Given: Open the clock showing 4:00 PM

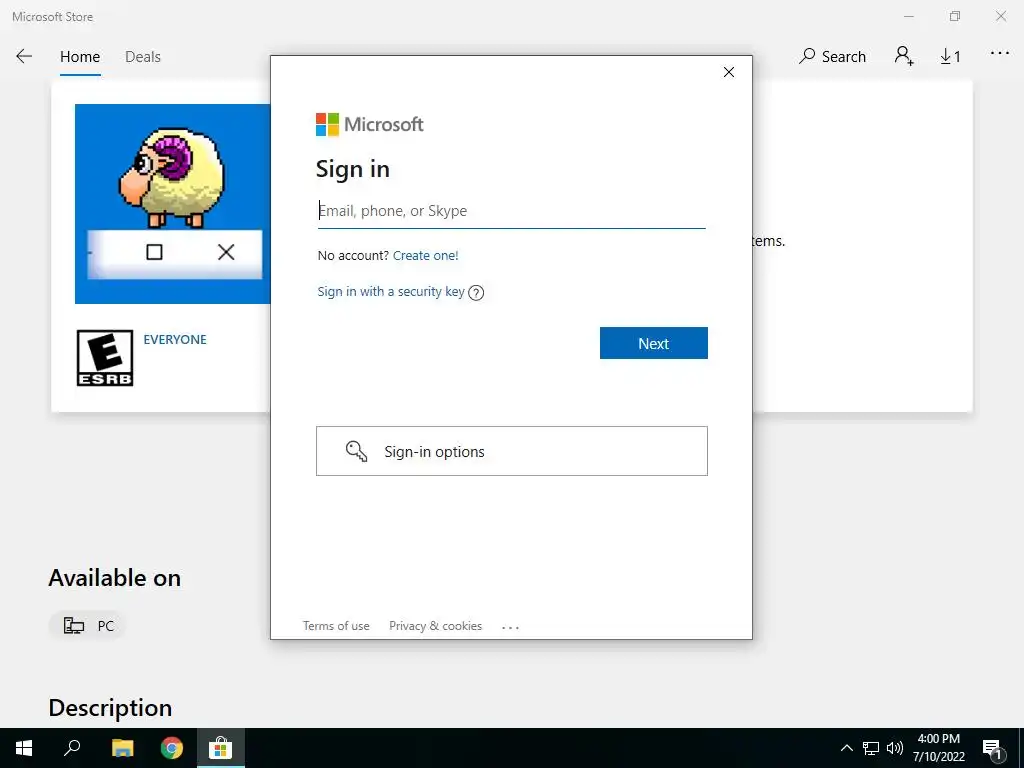Looking at the screenshot, I should point(938,748).
